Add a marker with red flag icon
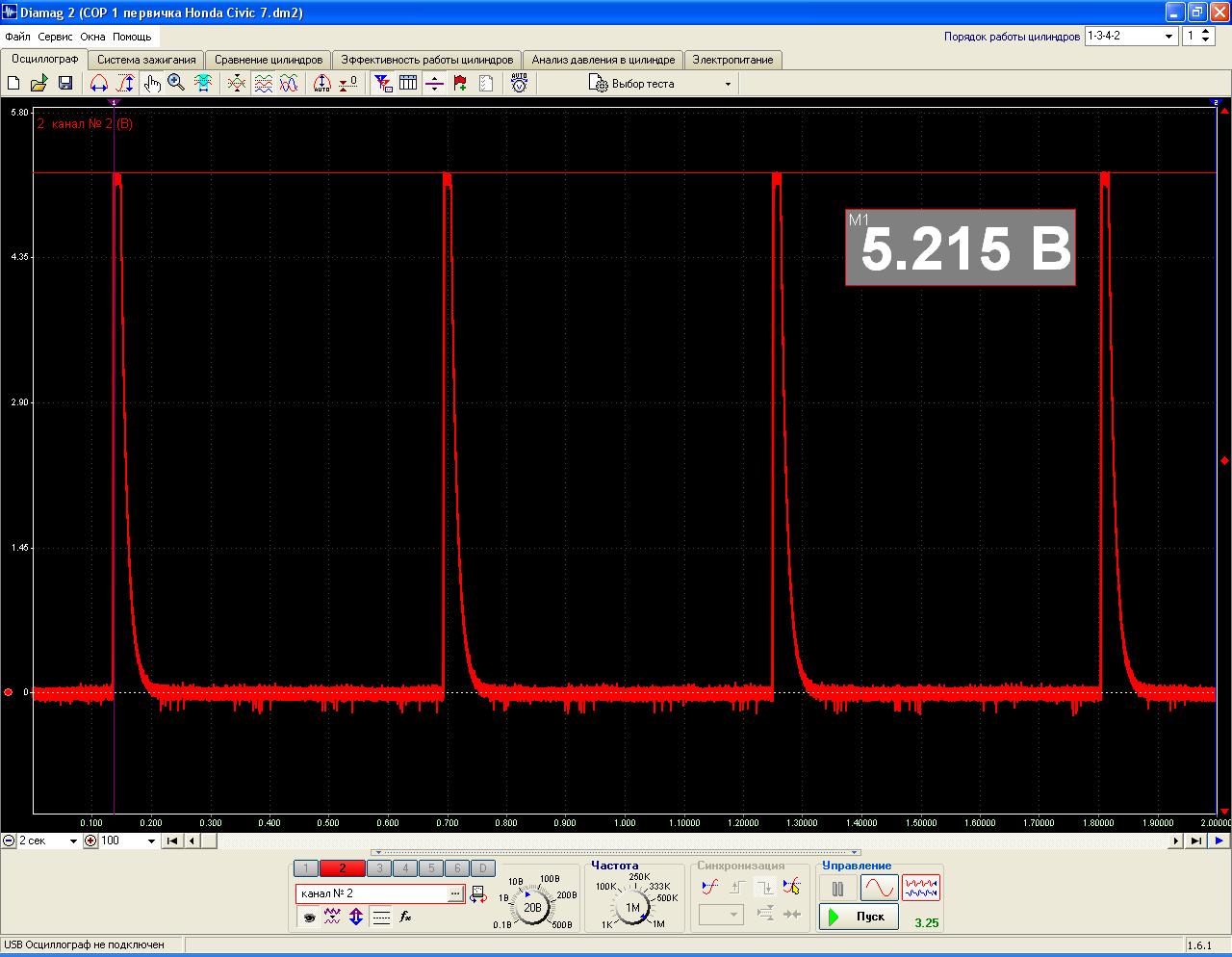This screenshot has width=1232, height=957. (460, 84)
